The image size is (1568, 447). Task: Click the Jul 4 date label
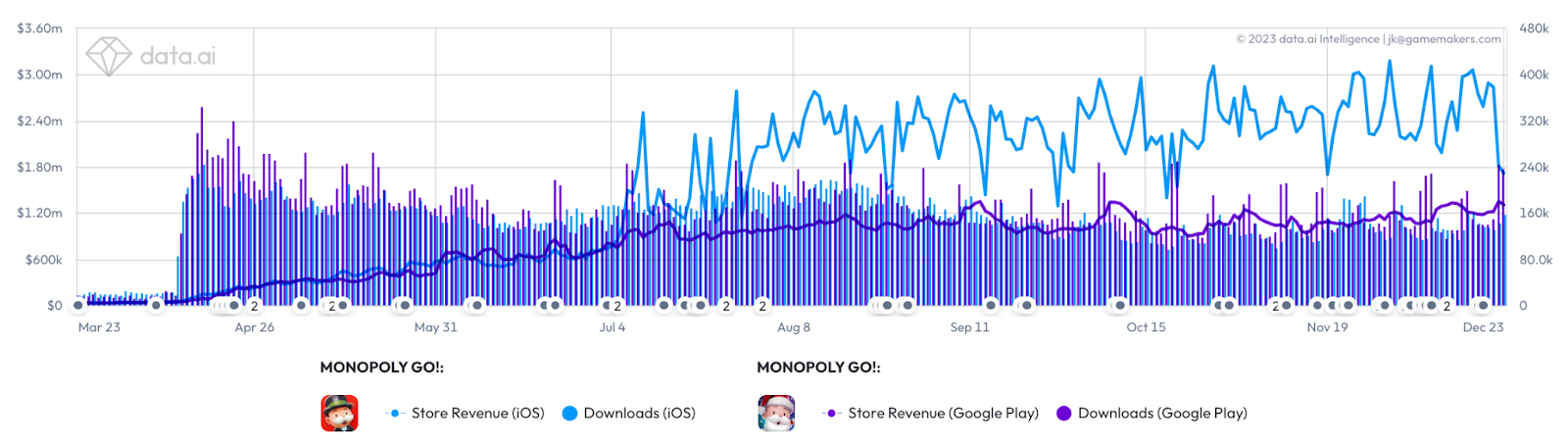pos(612,327)
